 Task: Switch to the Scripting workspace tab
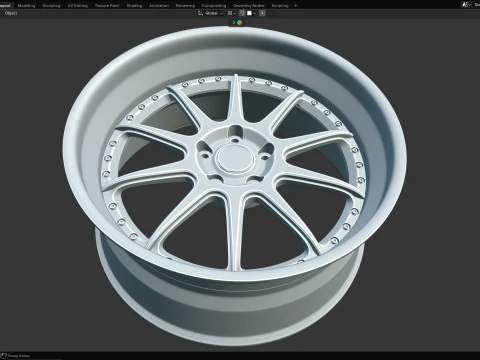pos(280,5)
